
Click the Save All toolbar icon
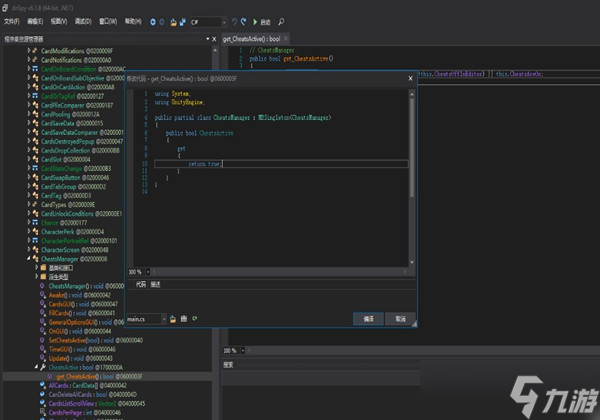click(x=183, y=22)
